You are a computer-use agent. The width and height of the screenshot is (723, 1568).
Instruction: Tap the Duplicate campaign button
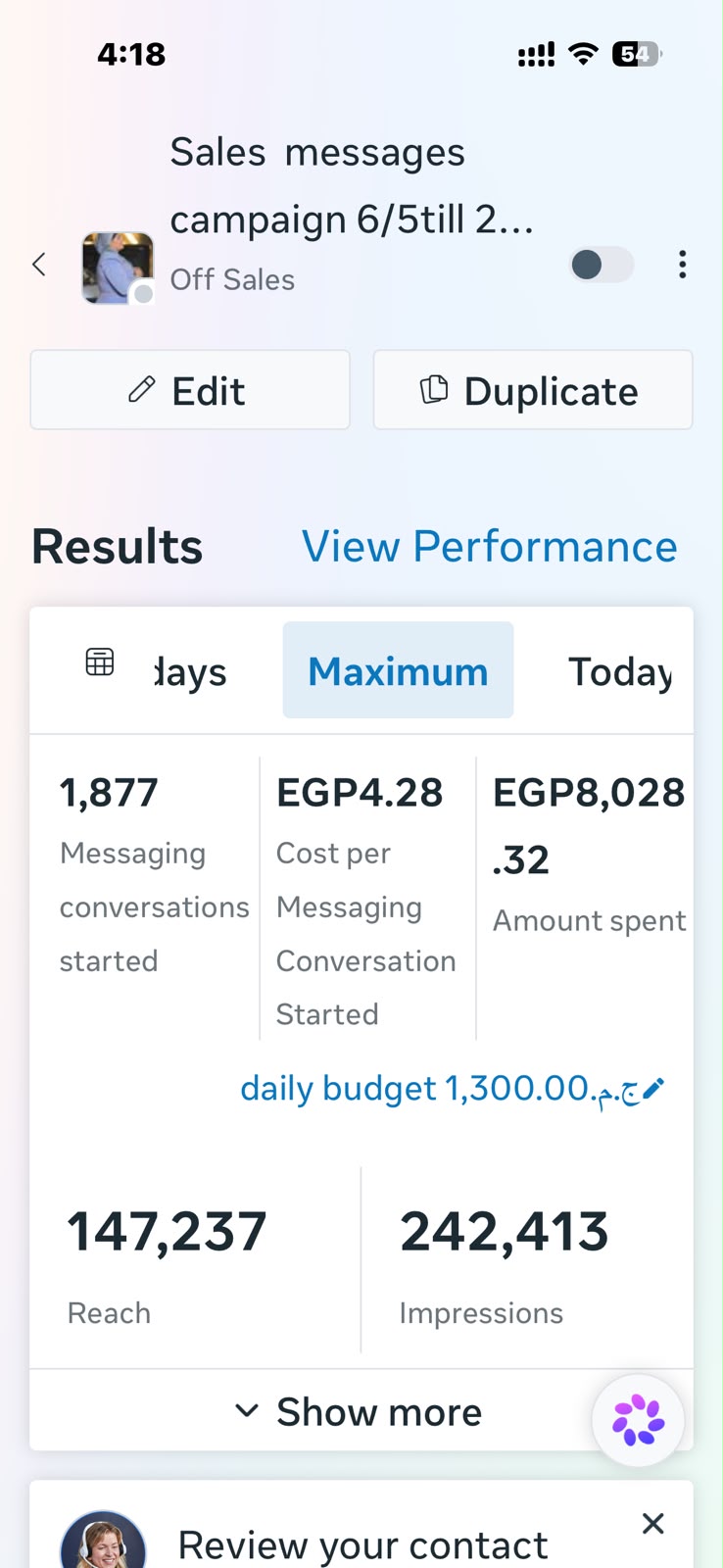533,390
